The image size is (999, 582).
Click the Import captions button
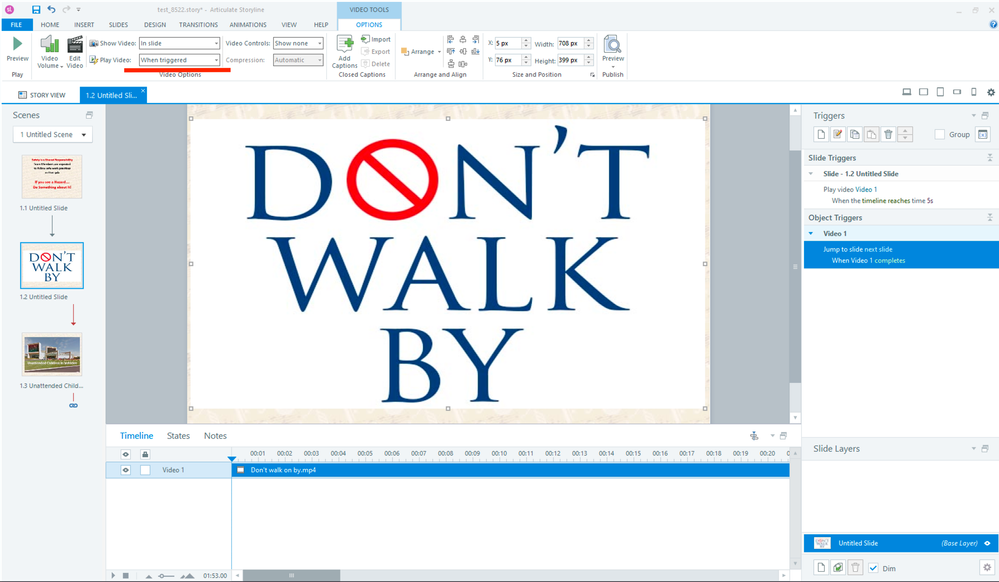pyautogui.click(x=376, y=39)
